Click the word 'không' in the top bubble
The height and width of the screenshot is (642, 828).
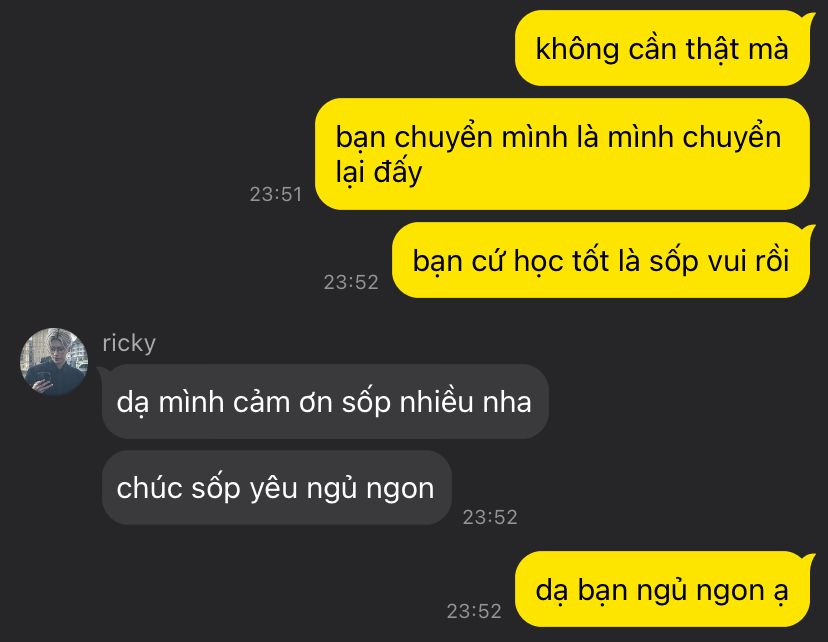pyautogui.click(x=577, y=50)
